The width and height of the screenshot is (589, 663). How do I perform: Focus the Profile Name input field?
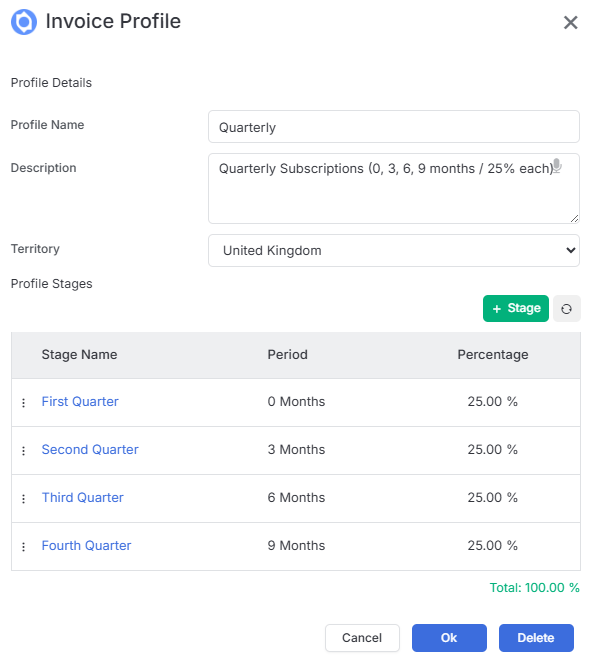[394, 127]
